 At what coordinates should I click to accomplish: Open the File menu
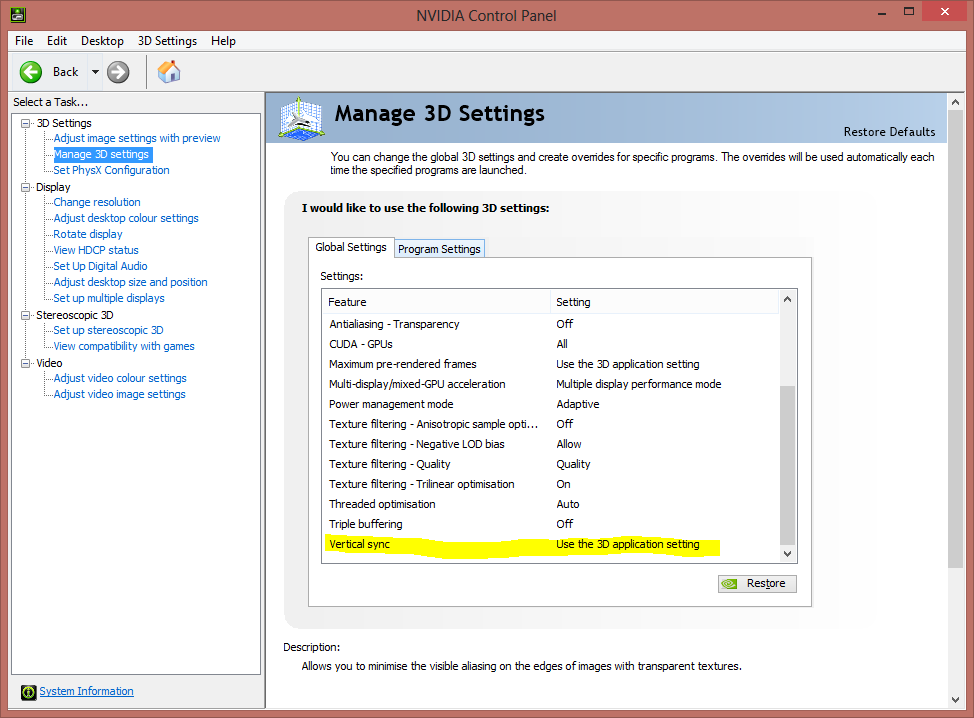point(24,41)
